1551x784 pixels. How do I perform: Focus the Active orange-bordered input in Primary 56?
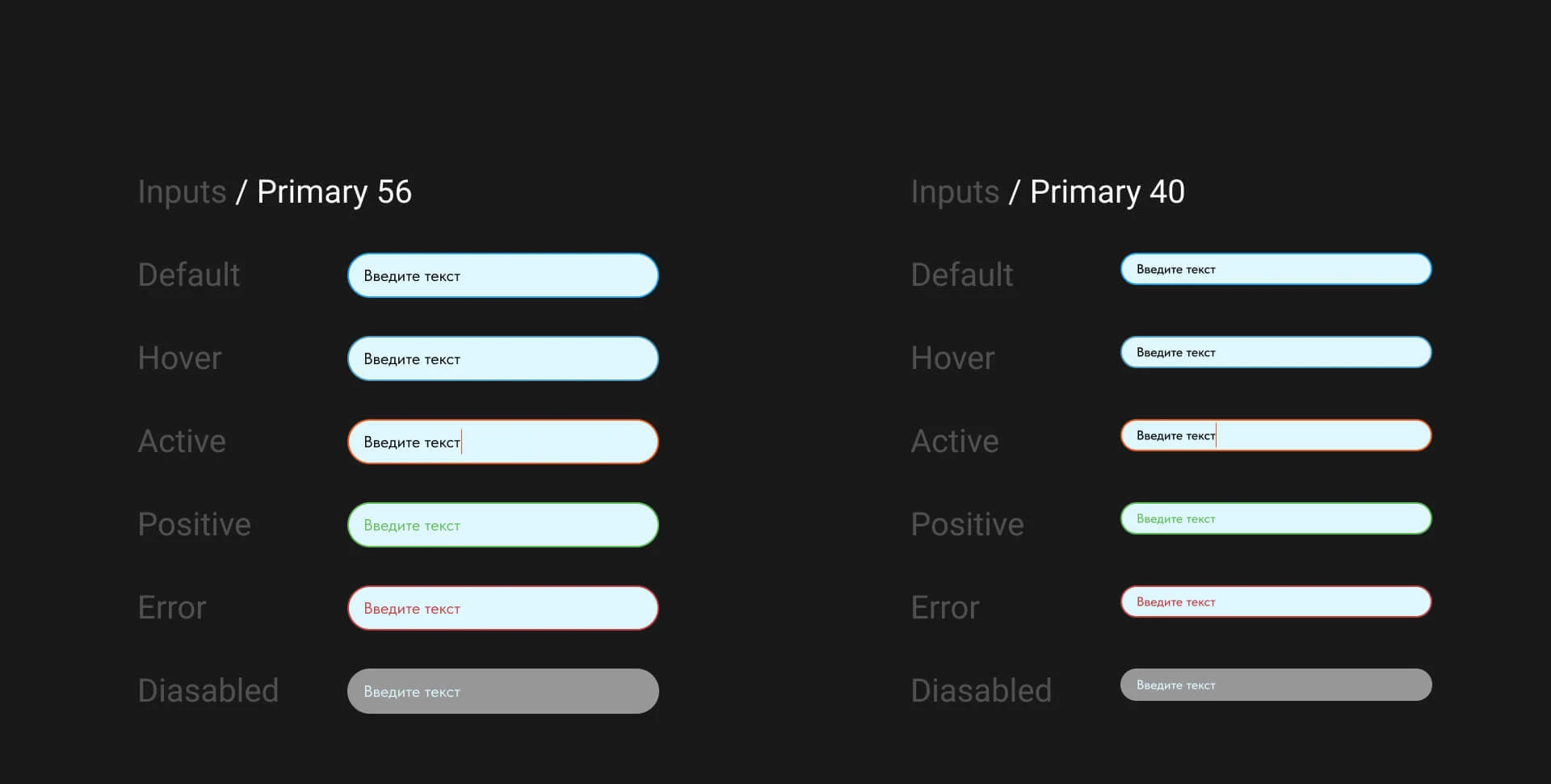pos(502,442)
